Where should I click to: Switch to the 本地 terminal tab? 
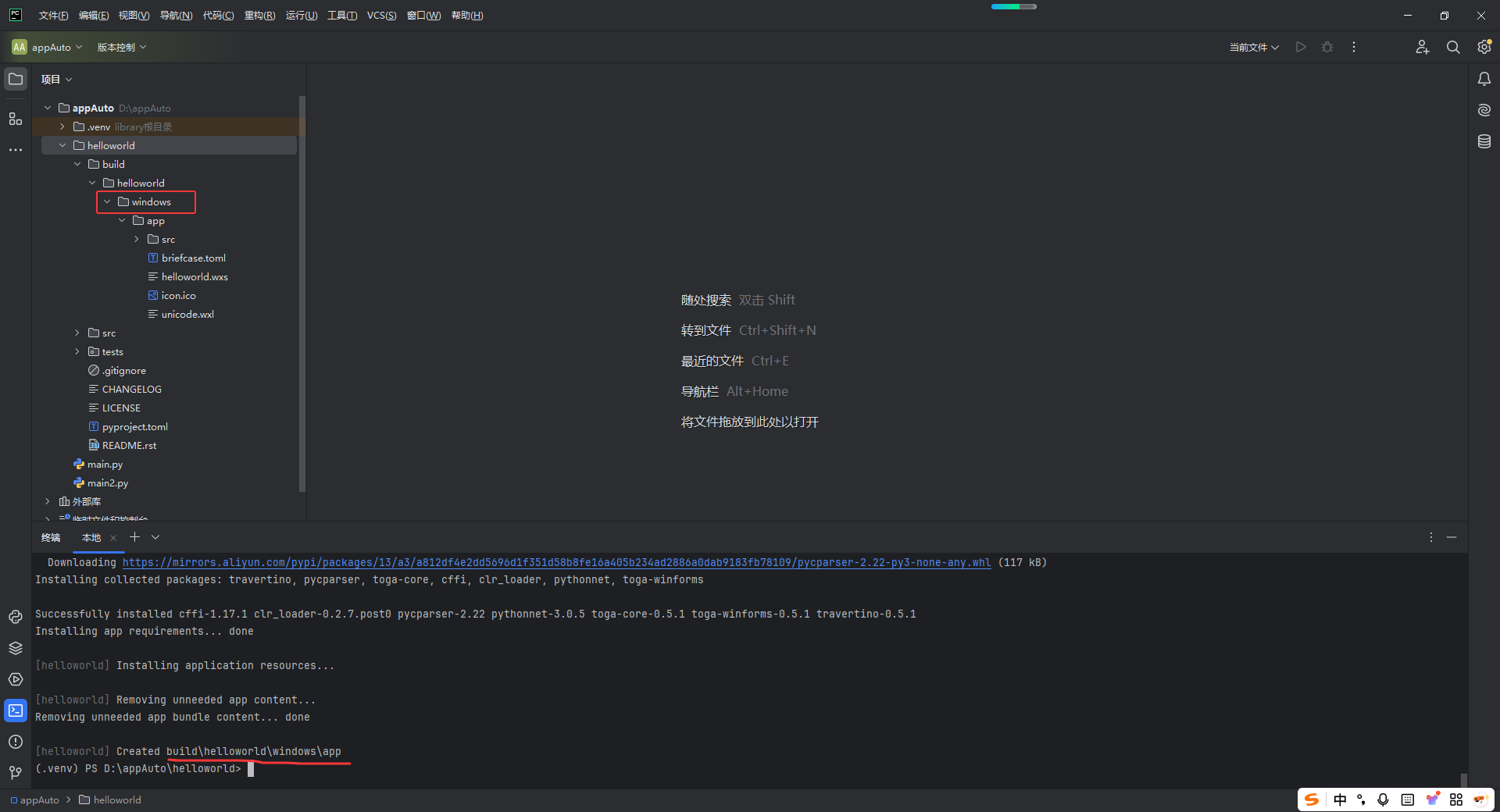click(x=91, y=537)
